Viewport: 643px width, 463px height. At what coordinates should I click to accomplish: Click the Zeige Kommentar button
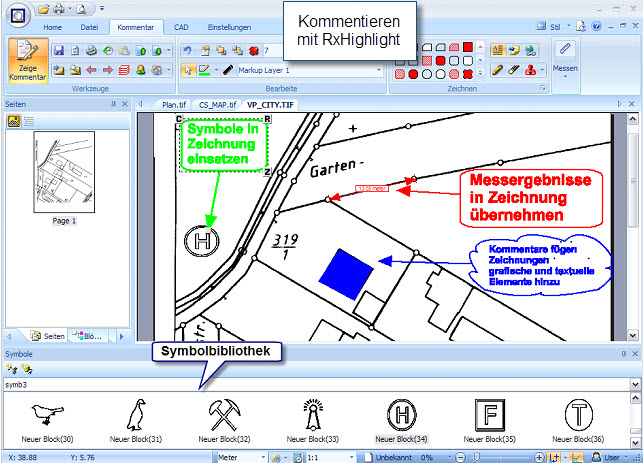point(28,60)
